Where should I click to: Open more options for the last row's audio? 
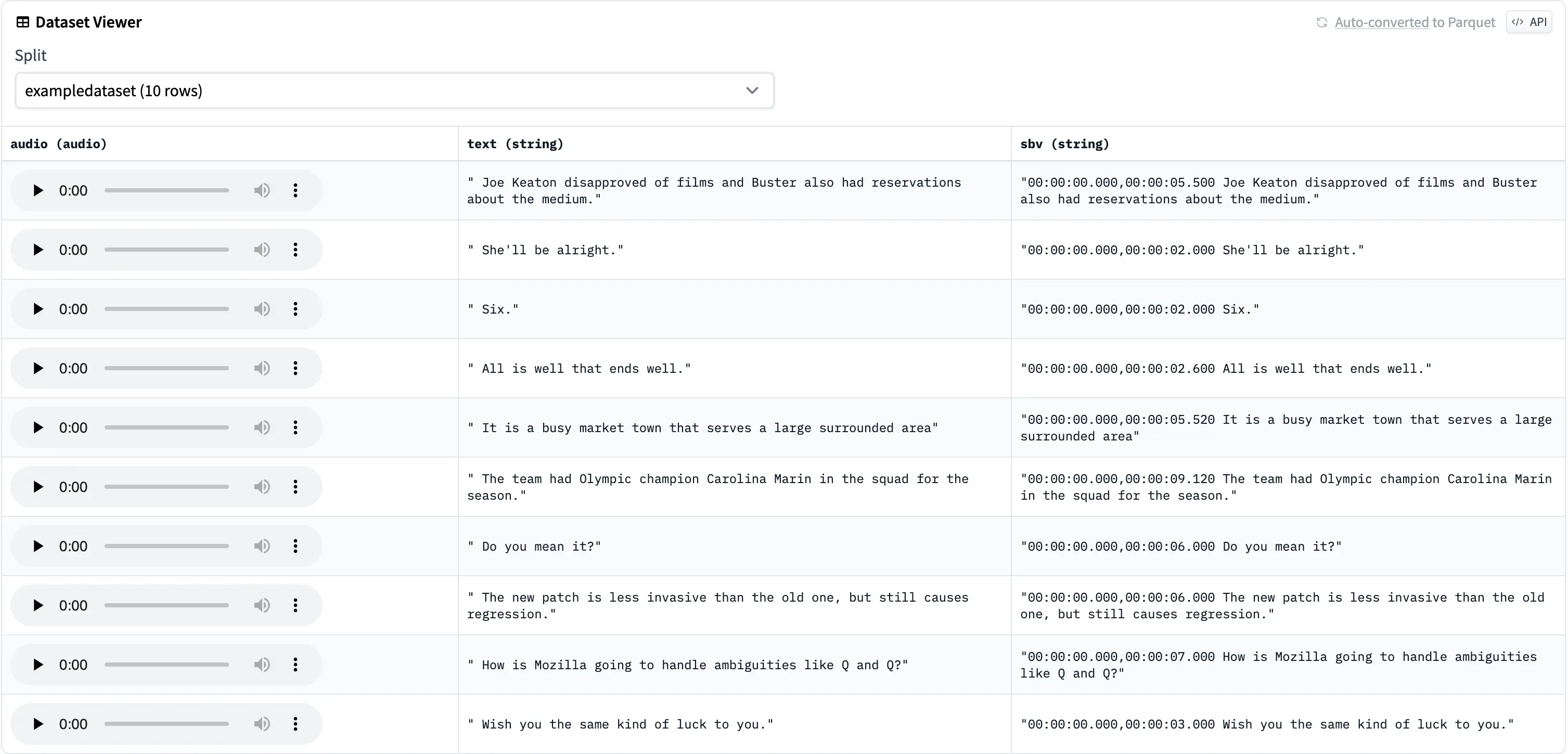[295, 723]
